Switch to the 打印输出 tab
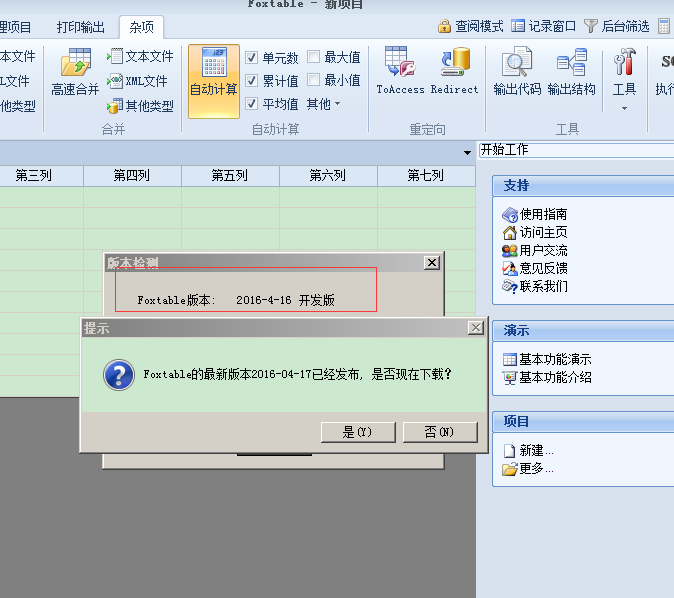674x598 pixels. click(81, 27)
